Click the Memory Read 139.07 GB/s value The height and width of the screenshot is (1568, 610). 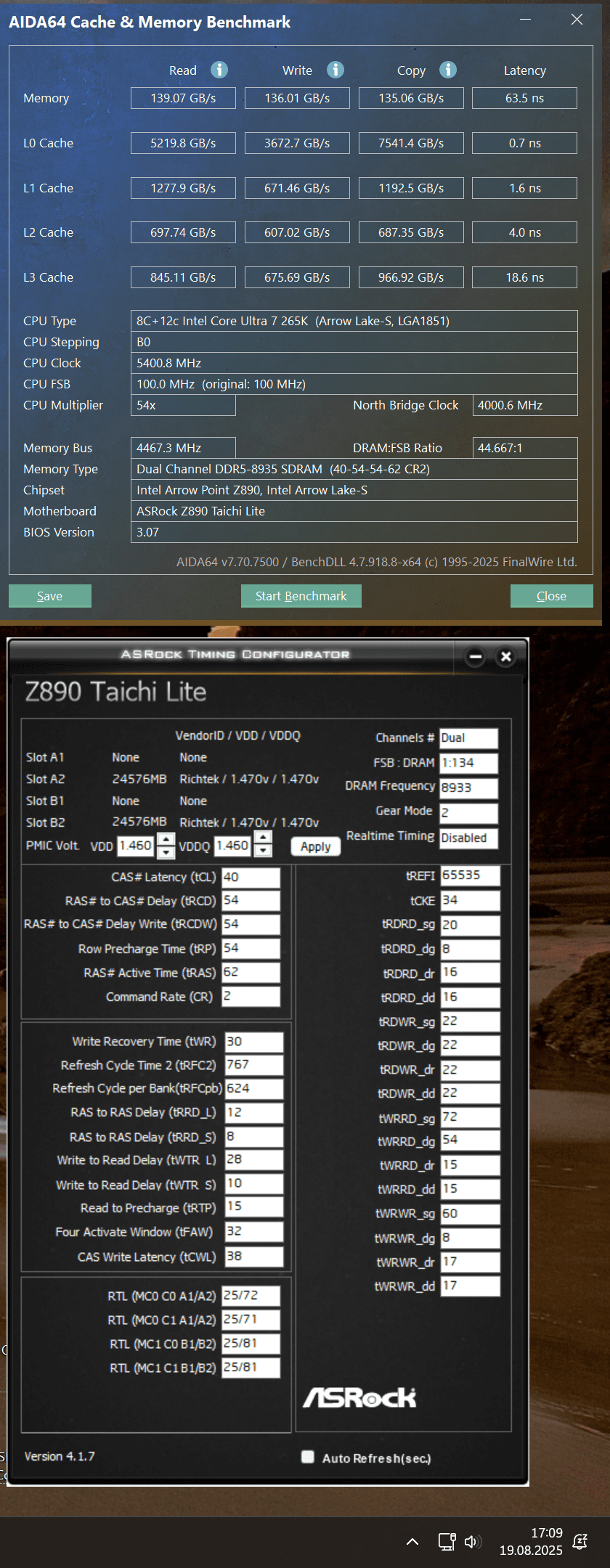point(183,98)
